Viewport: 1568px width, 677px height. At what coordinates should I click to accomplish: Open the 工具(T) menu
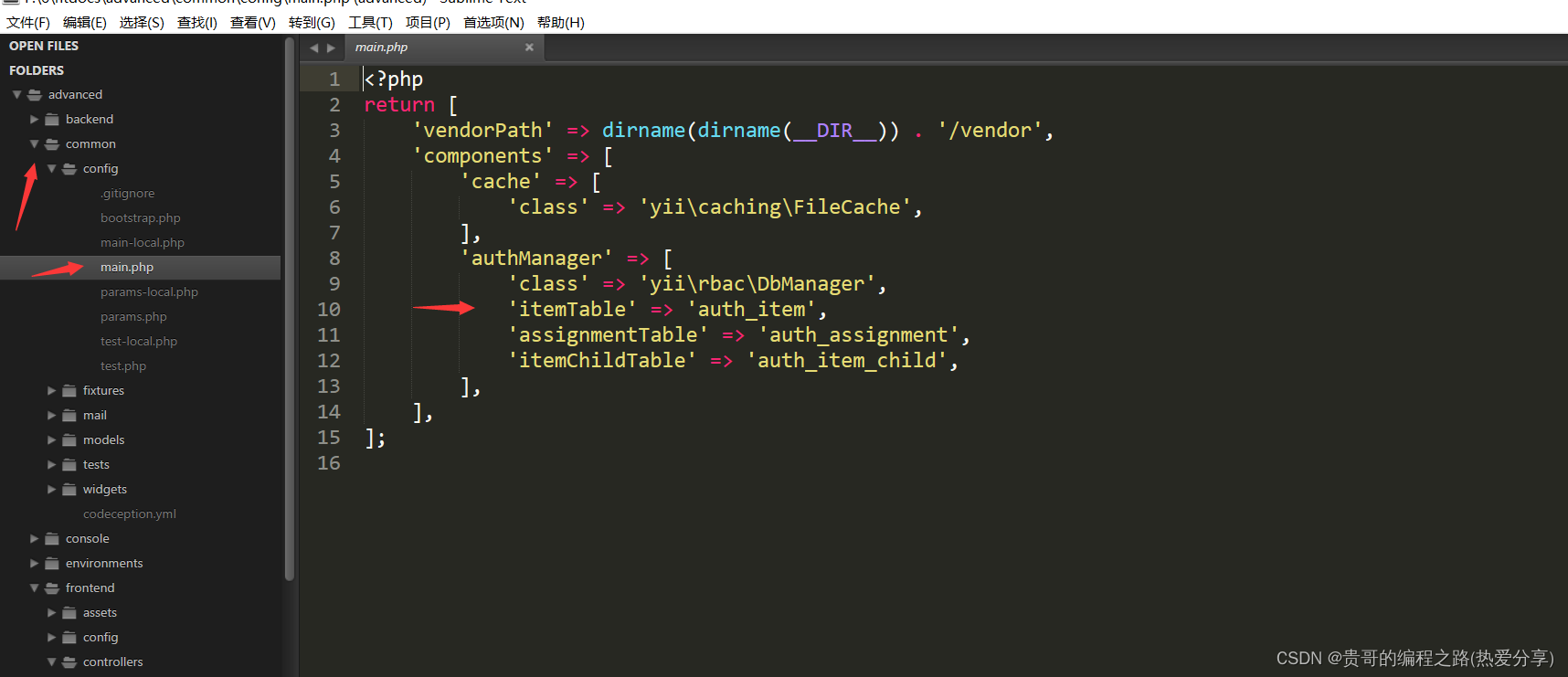pyautogui.click(x=370, y=23)
